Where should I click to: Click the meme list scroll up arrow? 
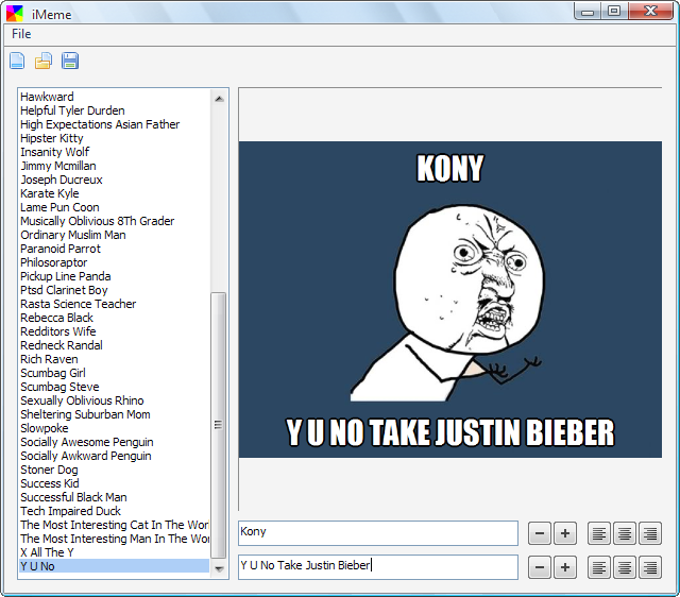[x=219, y=99]
